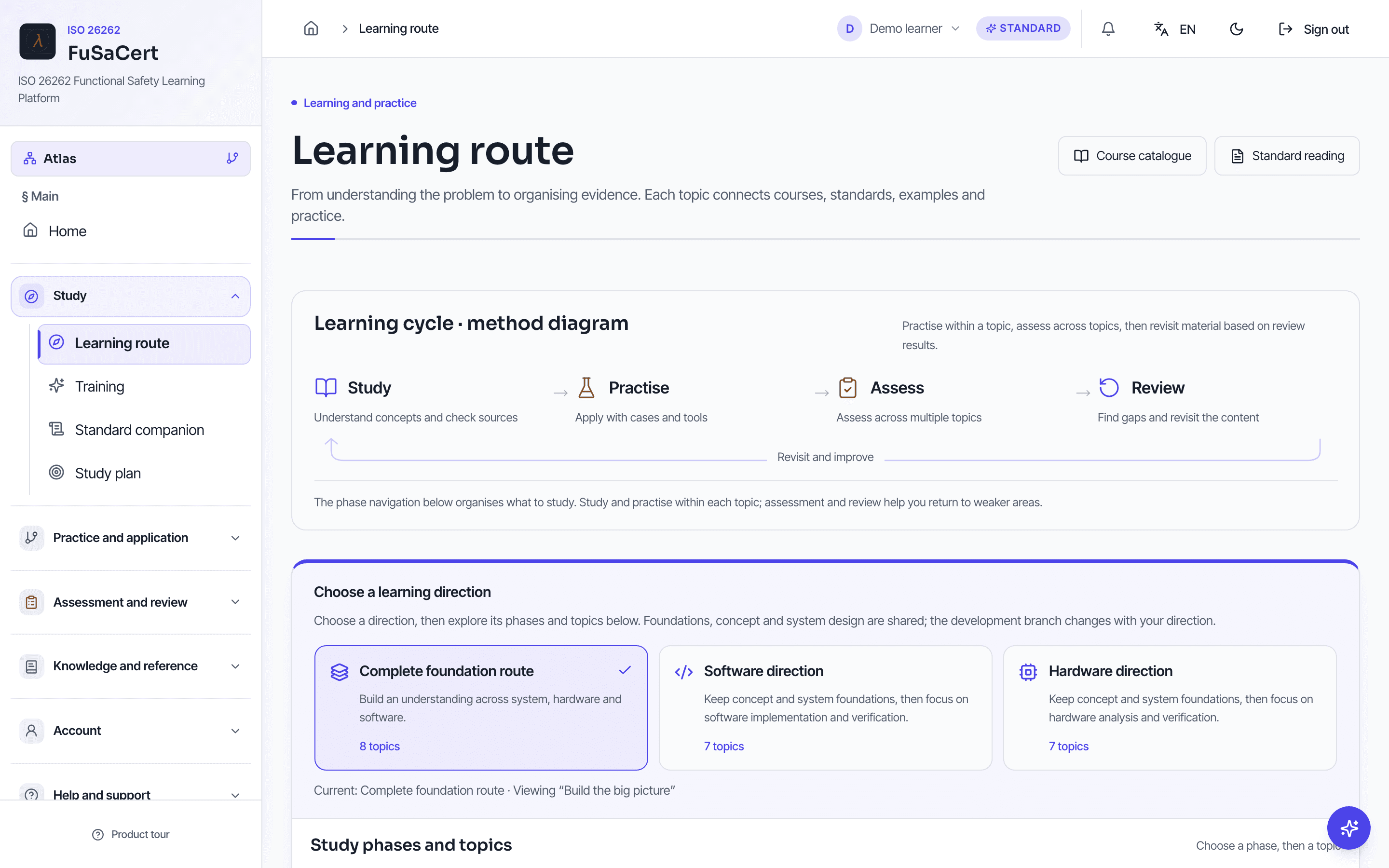Open the notifications bell
The height and width of the screenshot is (868, 1389).
point(1108,29)
